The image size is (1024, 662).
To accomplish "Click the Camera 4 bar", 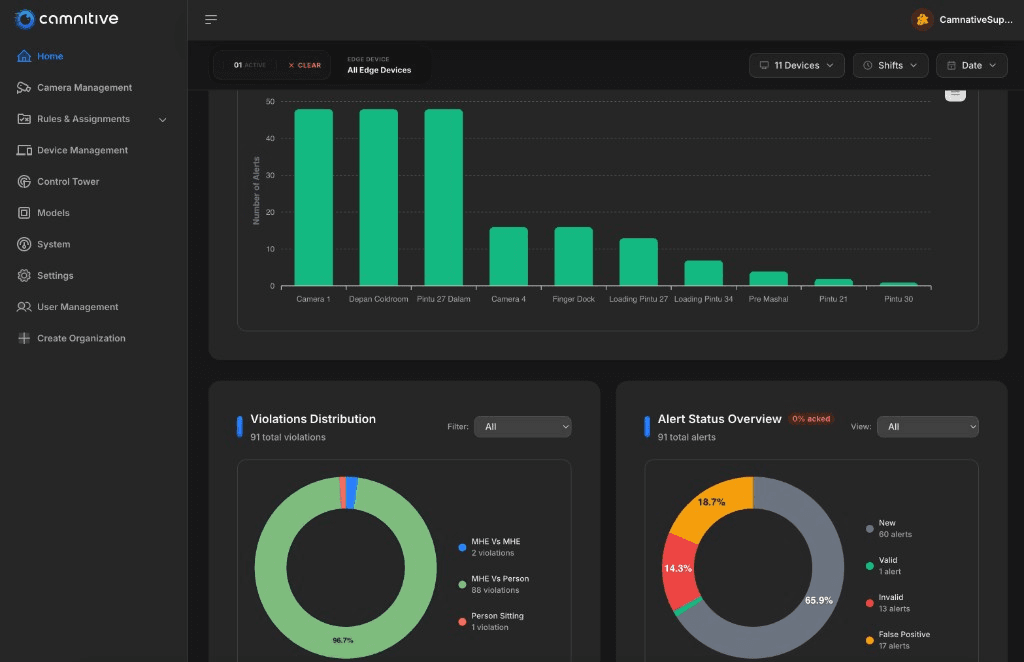I will pyautogui.click(x=509, y=257).
